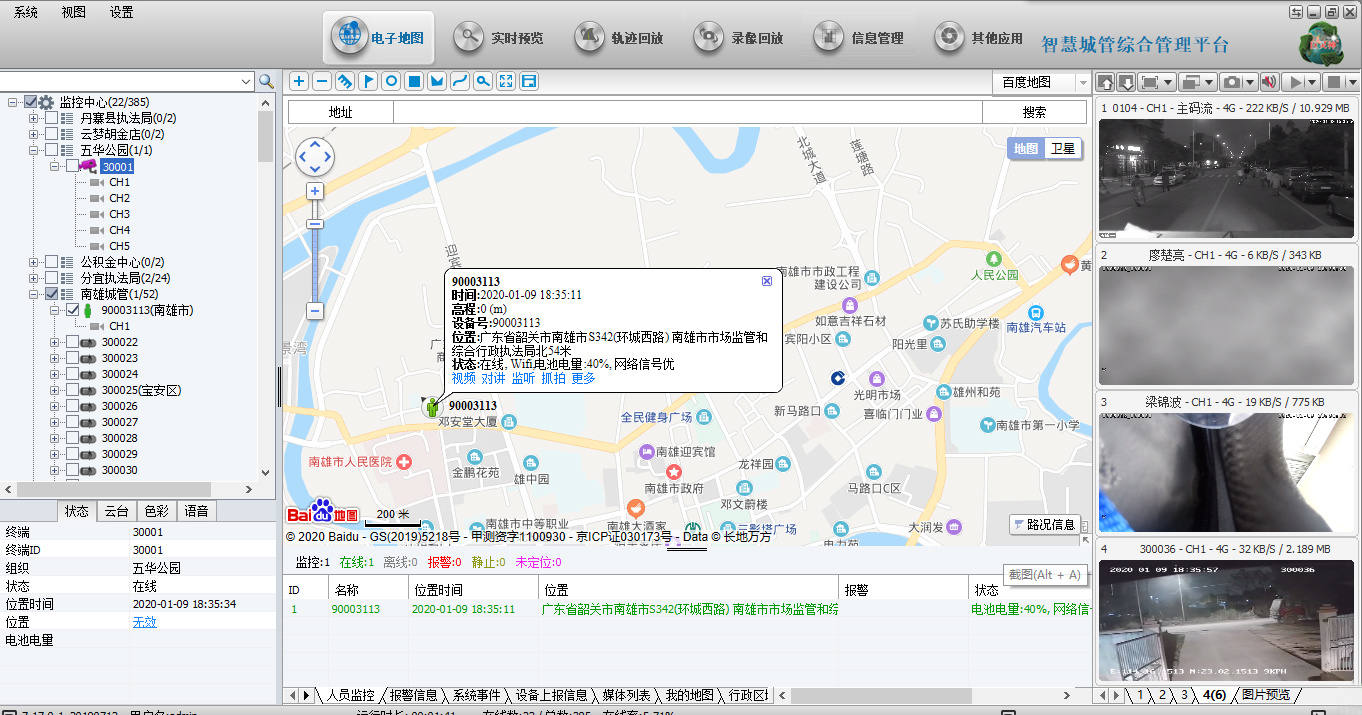Zoom out with the map minus tool
Image resolution: width=1362 pixels, height=715 pixels.
(322, 81)
